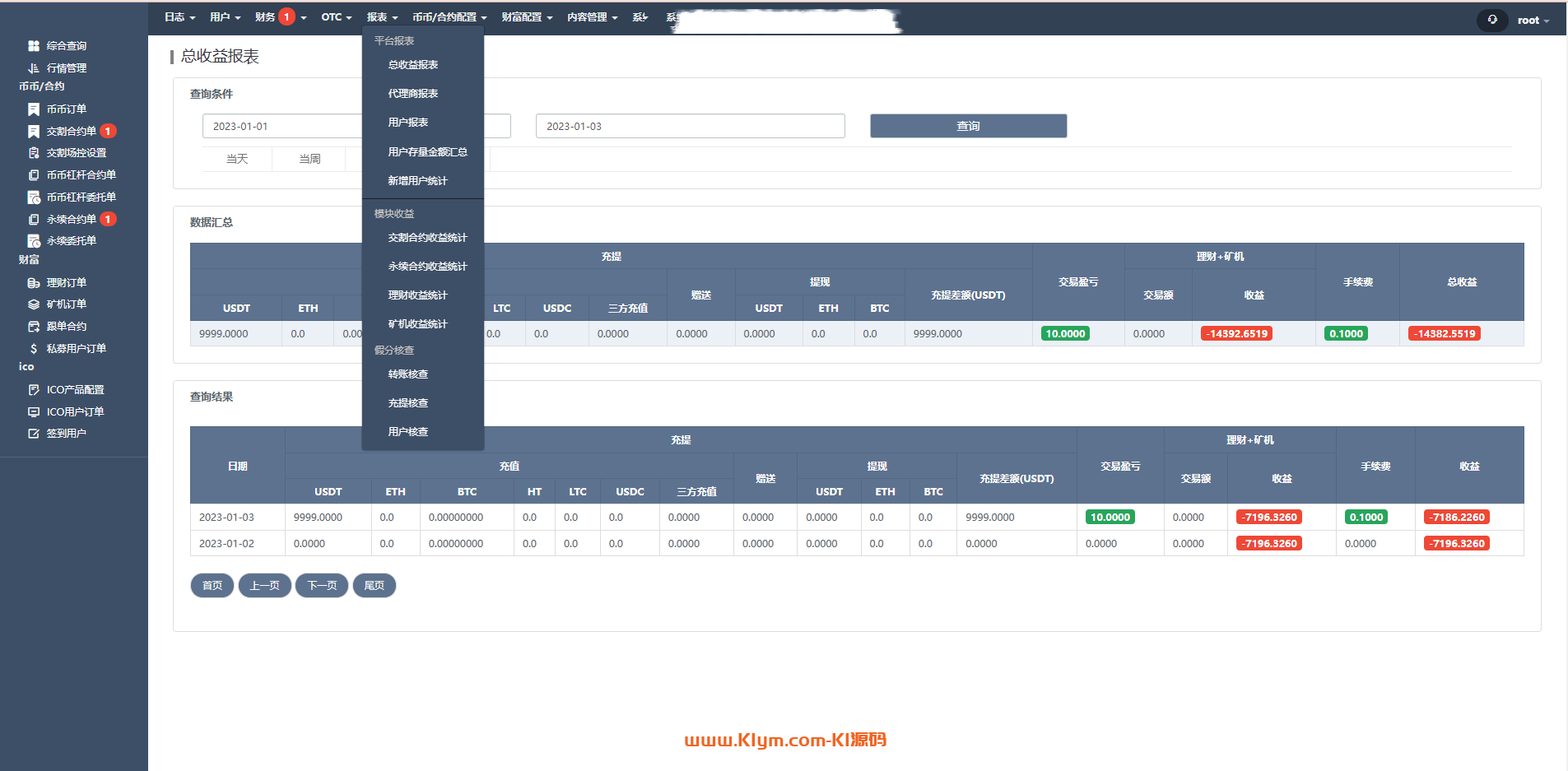Click the 综合查询 sidebar icon

pos(34,46)
